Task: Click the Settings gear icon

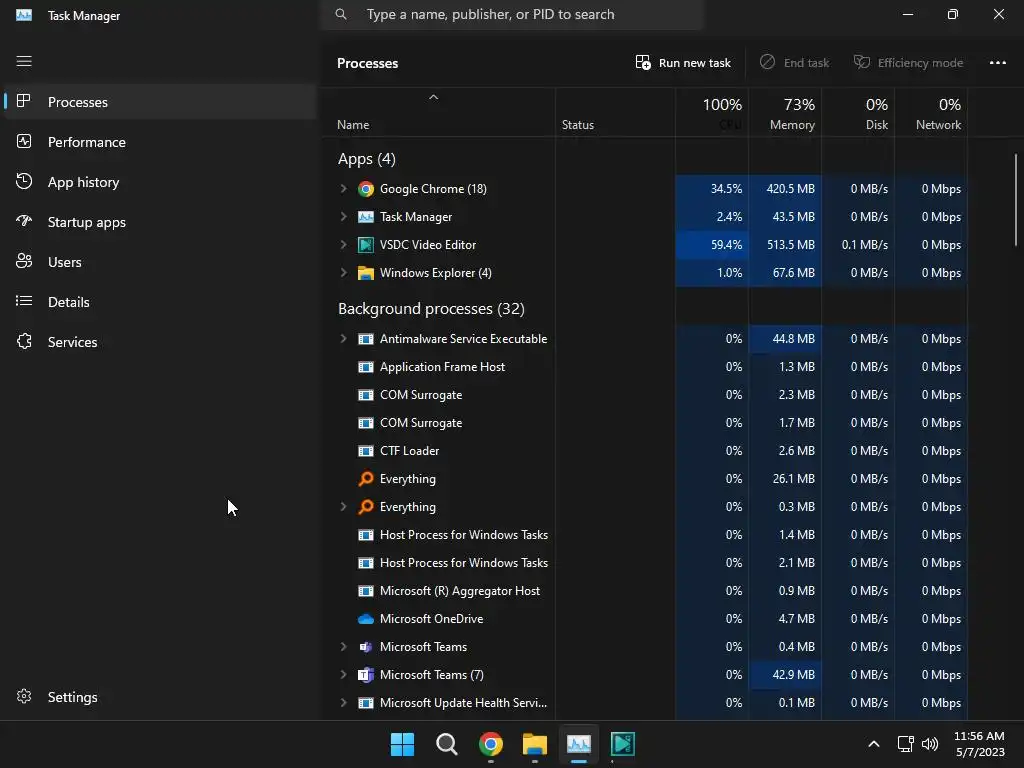Action: (x=24, y=696)
